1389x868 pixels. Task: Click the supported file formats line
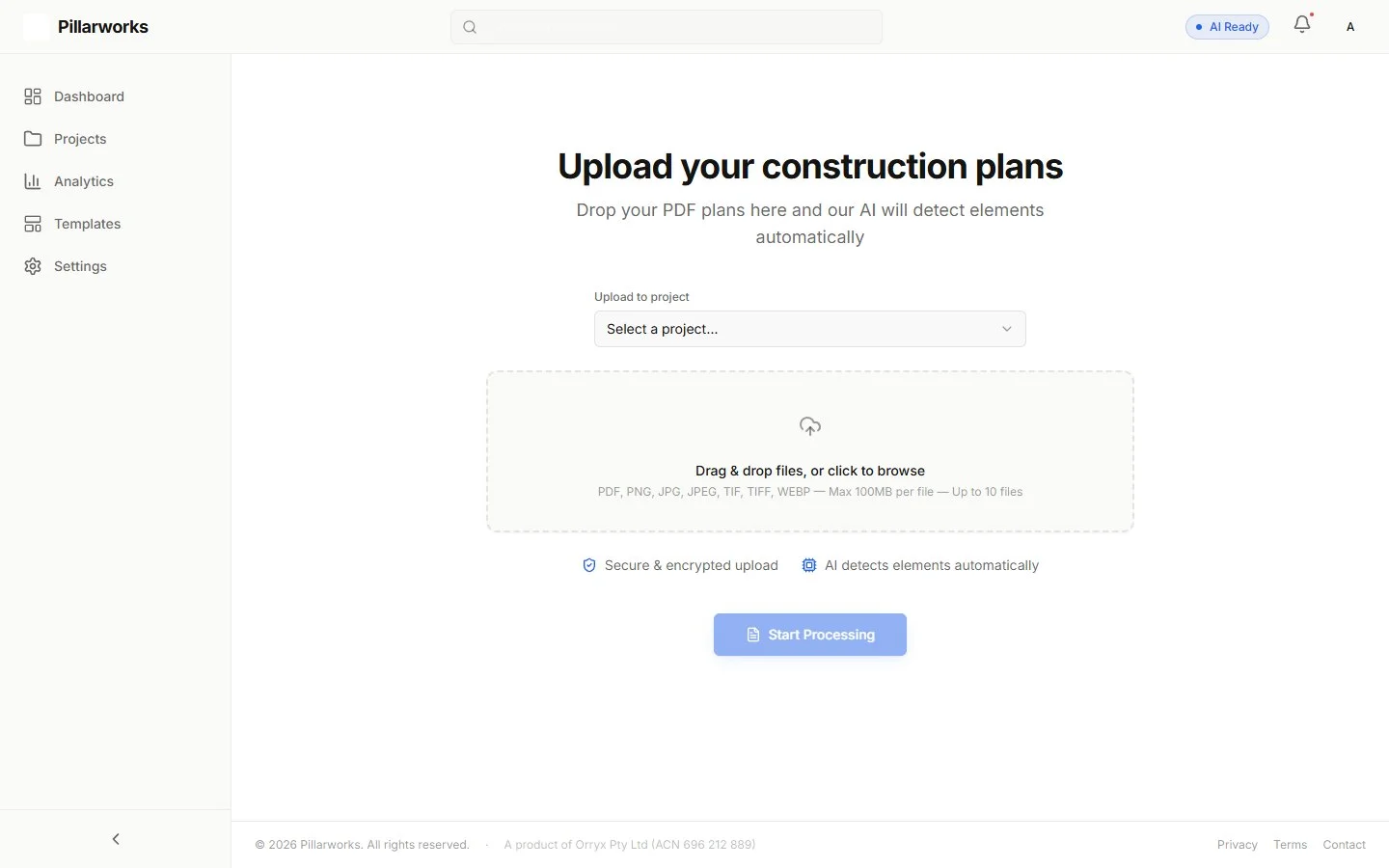(x=810, y=492)
